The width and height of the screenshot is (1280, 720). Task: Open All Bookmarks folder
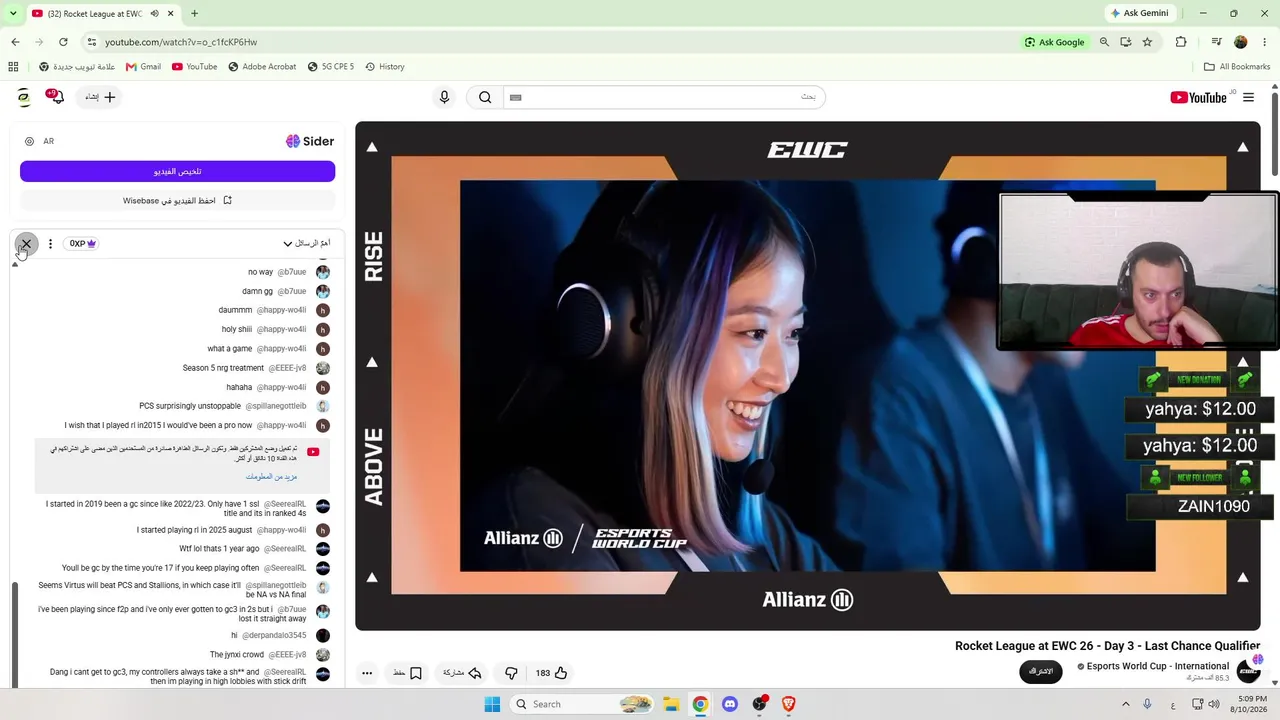pyautogui.click(x=1237, y=67)
